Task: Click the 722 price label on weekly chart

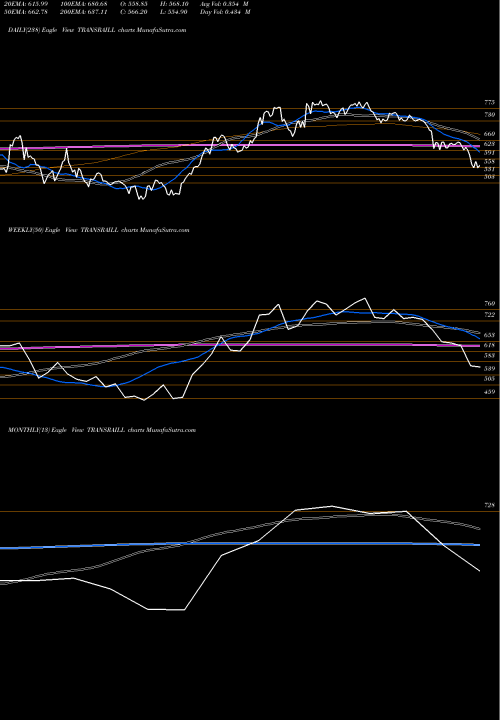Action: [489, 315]
